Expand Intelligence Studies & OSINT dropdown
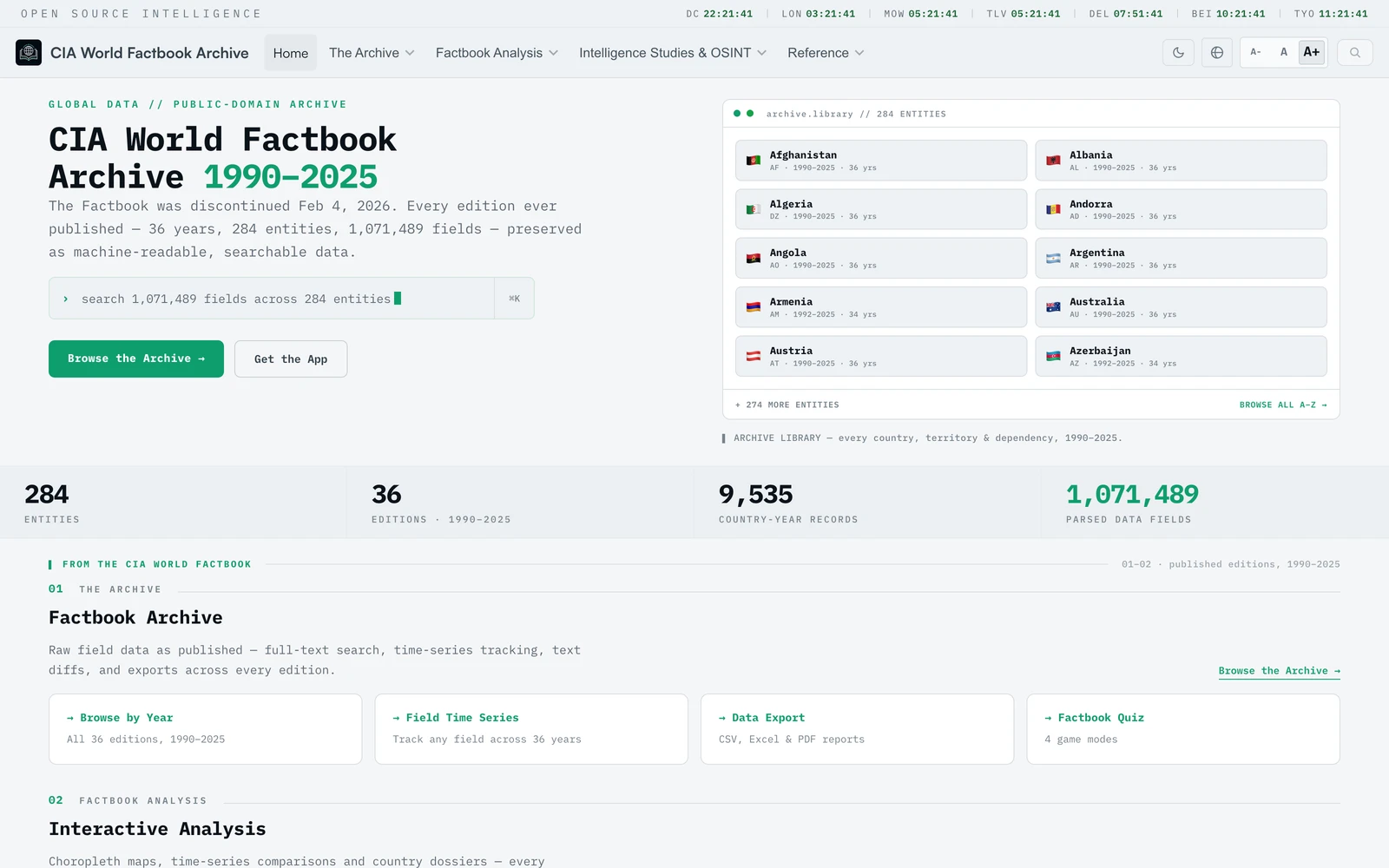 click(x=673, y=53)
